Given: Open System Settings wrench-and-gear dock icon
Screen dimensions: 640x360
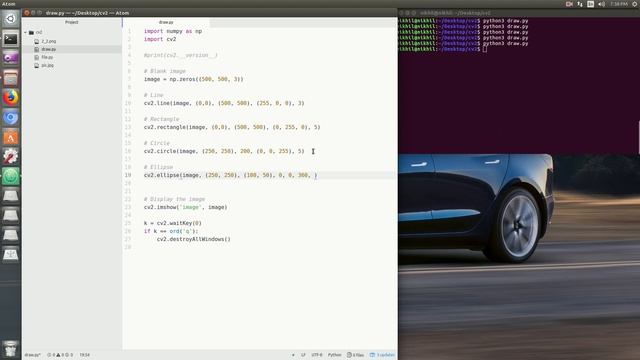Looking at the screenshot, I should coord(11,157).
